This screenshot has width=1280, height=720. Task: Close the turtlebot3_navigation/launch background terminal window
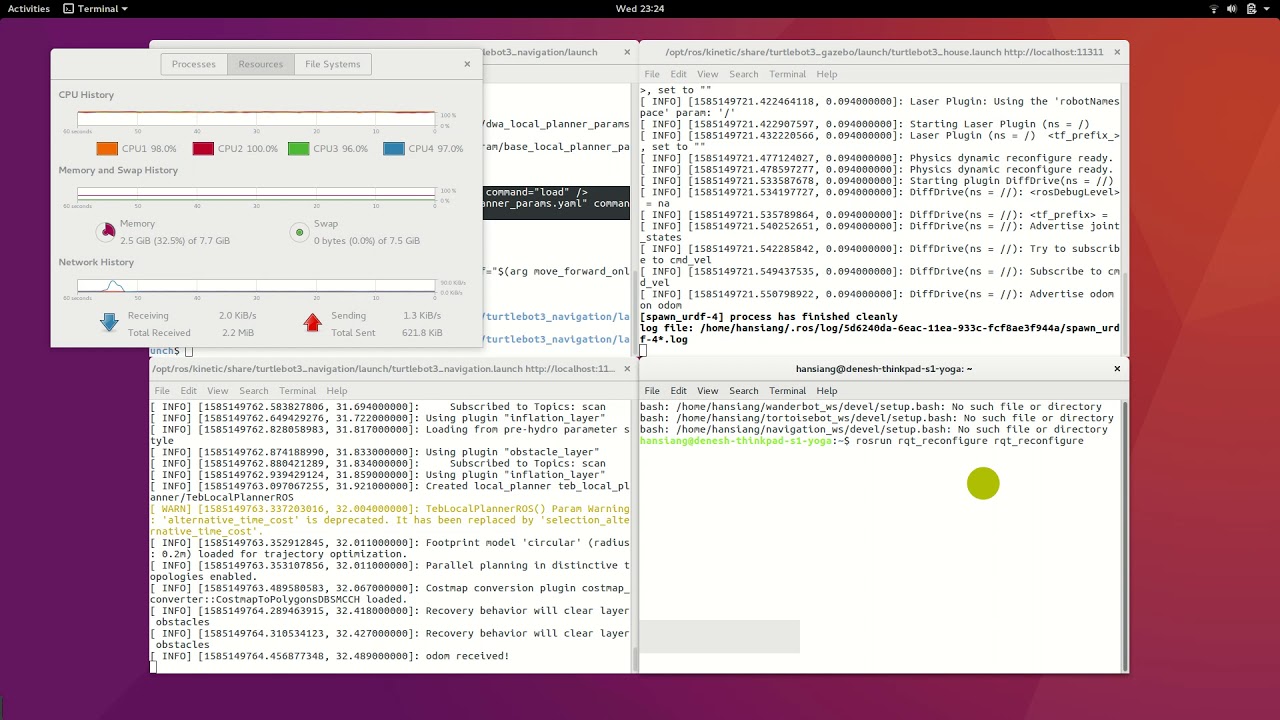627,52
